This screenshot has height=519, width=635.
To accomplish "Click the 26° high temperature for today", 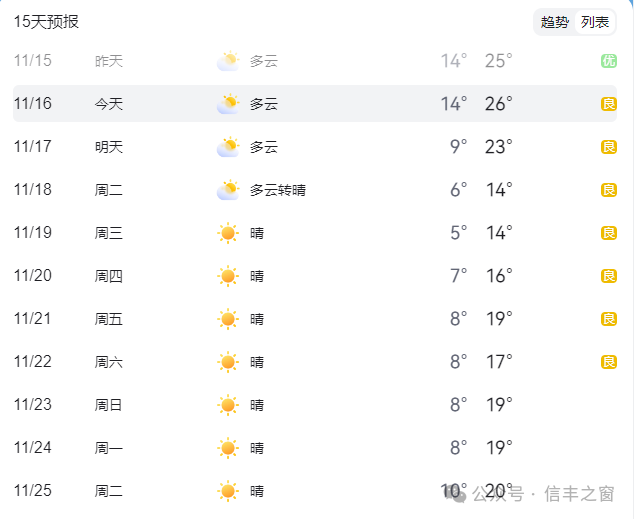I will point(498,104).
